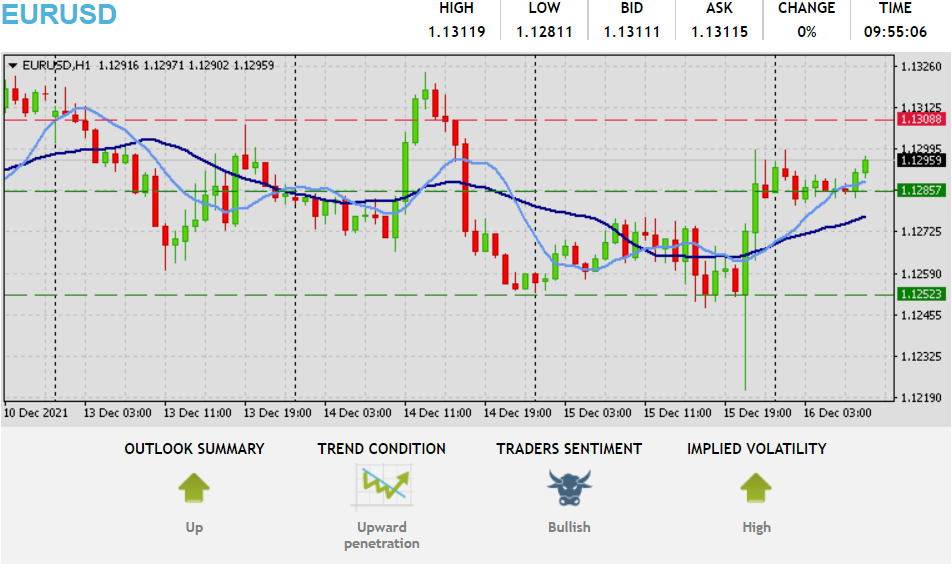The width and height of the screenshot is (952, 575).
Task: Click the OUTLOOK SUMMARY heading
Action: [x=194, y=449]
